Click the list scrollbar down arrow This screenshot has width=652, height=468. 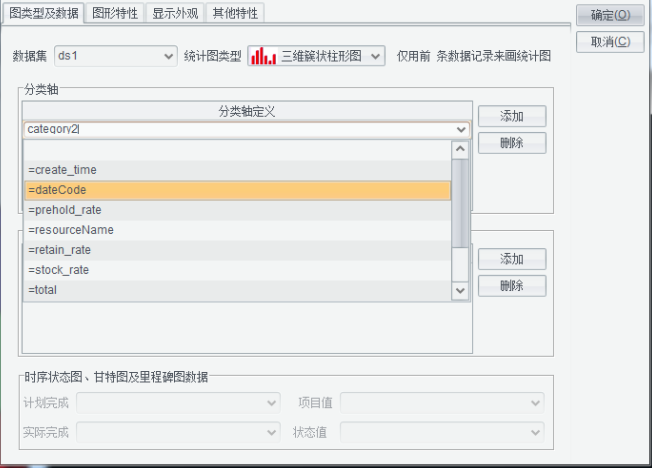click(460, 290)
